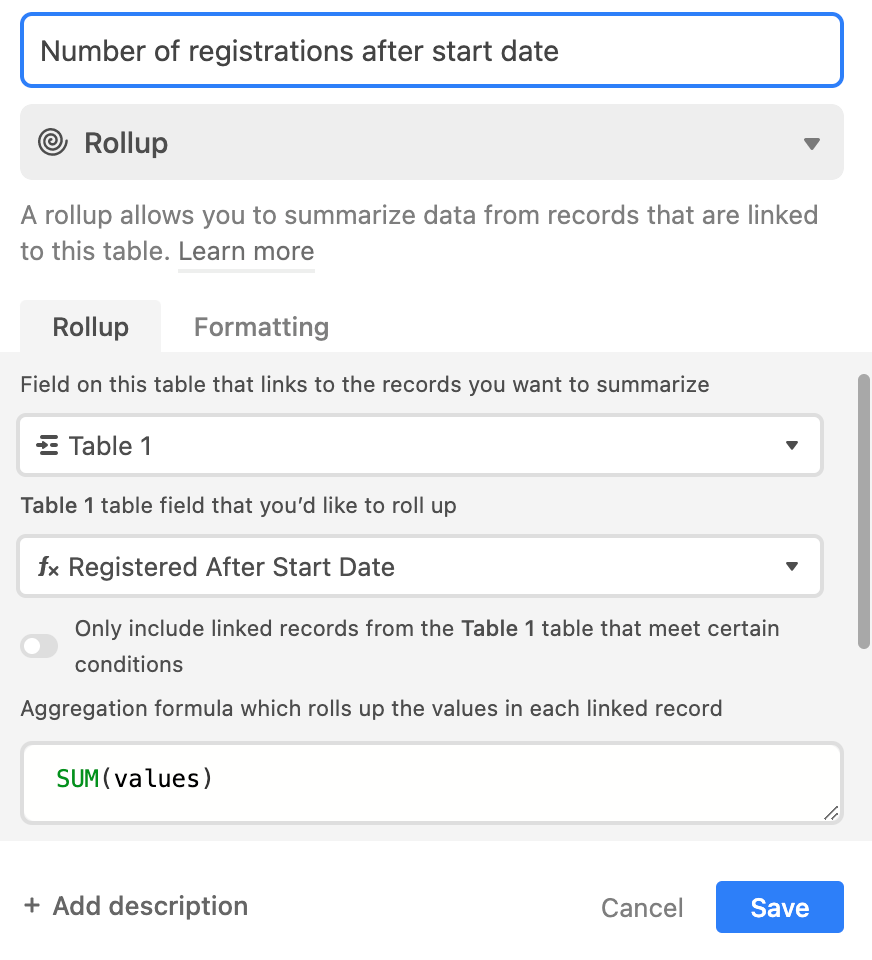The image size is (872, 960).
Task: Click the field name input box
Action: point(432,51)
